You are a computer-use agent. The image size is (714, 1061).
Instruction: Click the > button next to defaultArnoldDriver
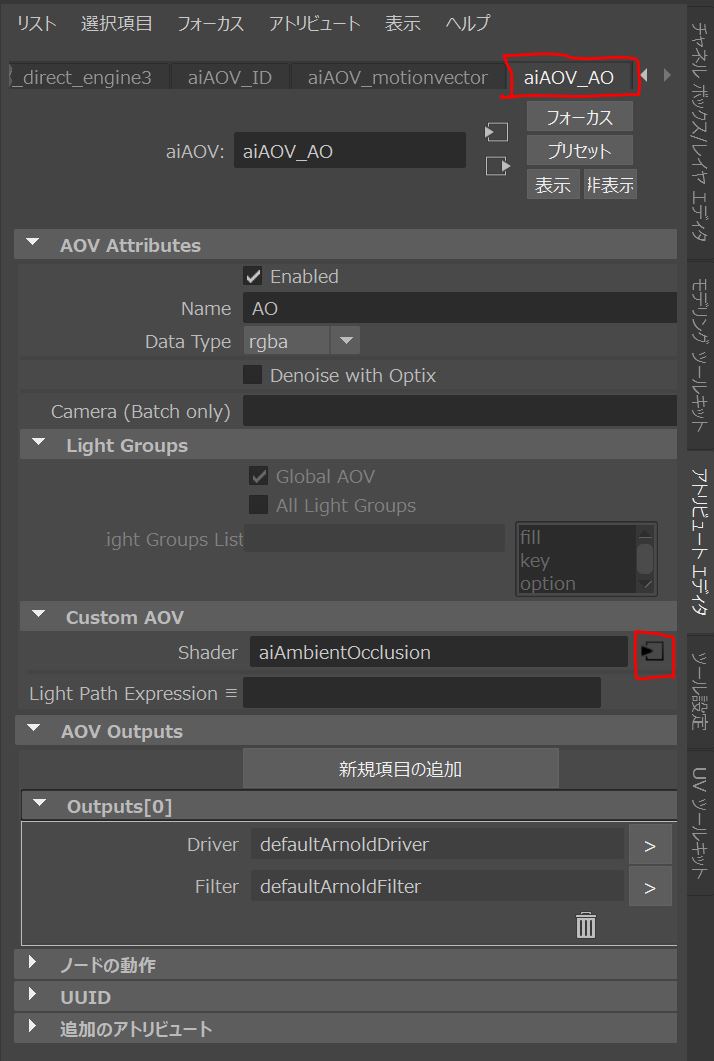pyautogui.click(x=650, y=845)
